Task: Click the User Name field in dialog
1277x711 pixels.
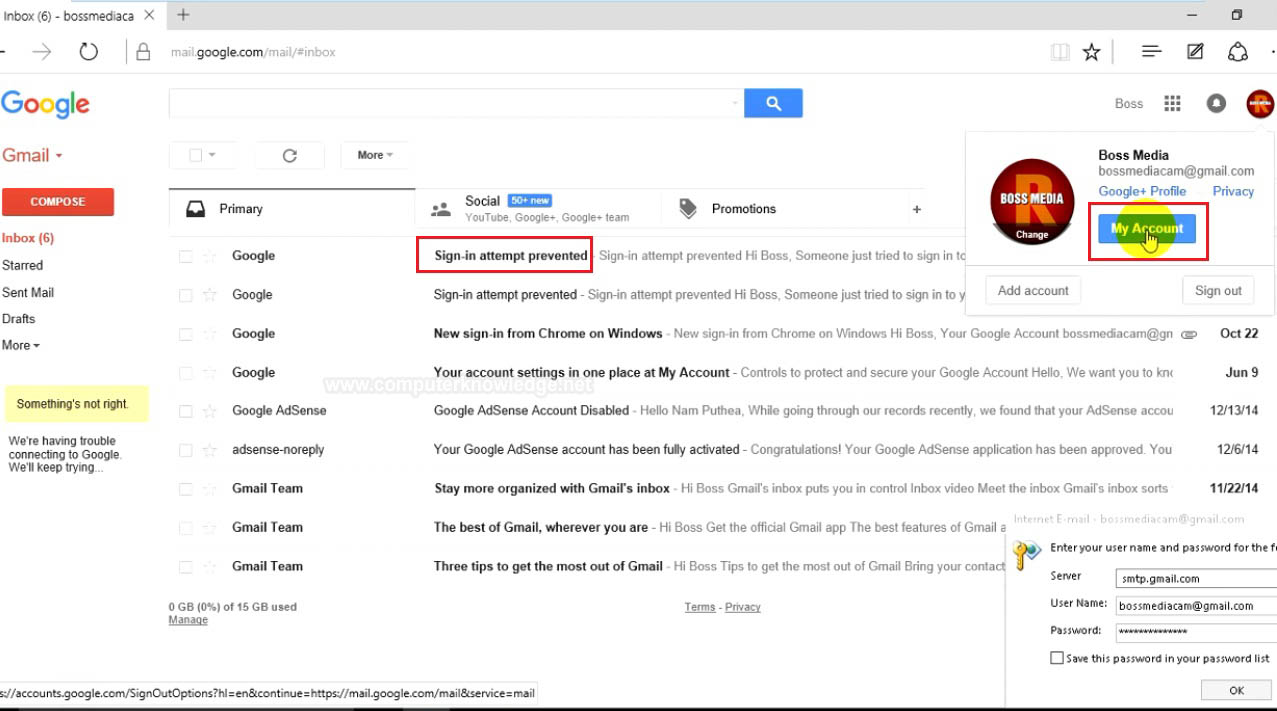Action: pos(1195,605)
